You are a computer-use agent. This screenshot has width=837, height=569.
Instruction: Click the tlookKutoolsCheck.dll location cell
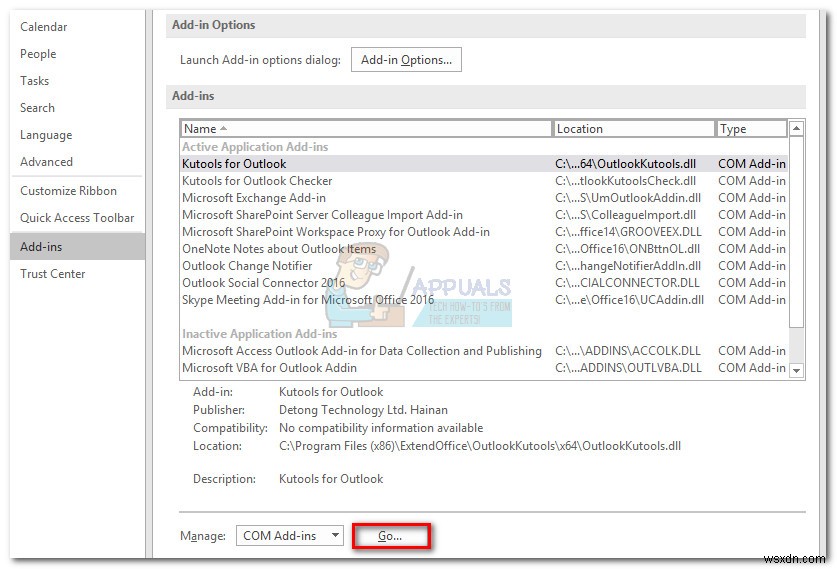[626, 181]
